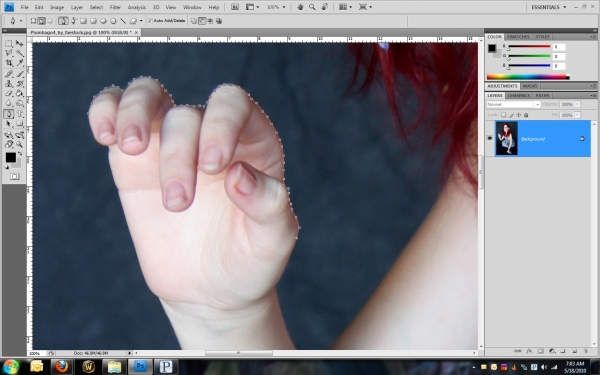Select the Healing Brush tool

point(9,74)
